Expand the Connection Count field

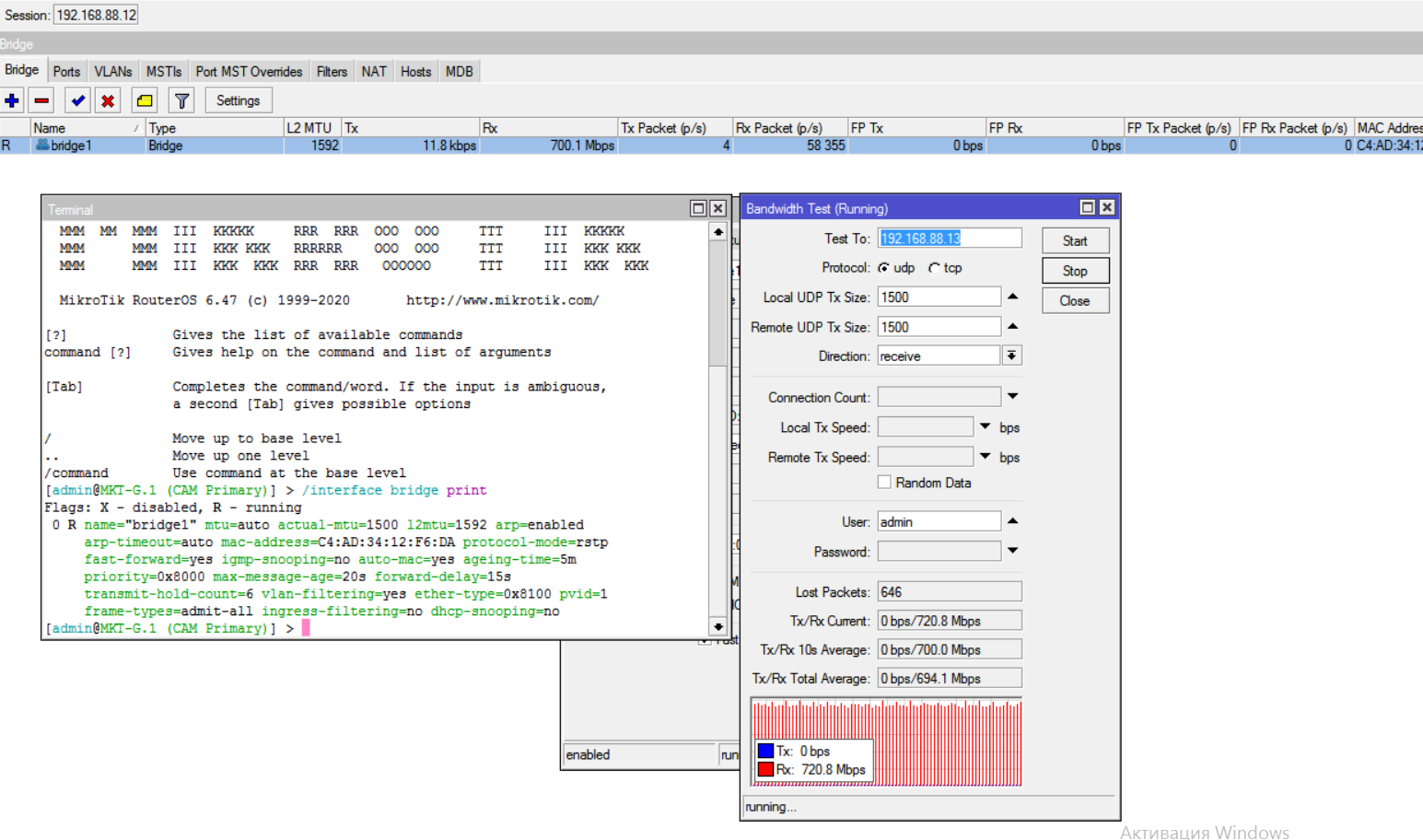coord(1012,396)
